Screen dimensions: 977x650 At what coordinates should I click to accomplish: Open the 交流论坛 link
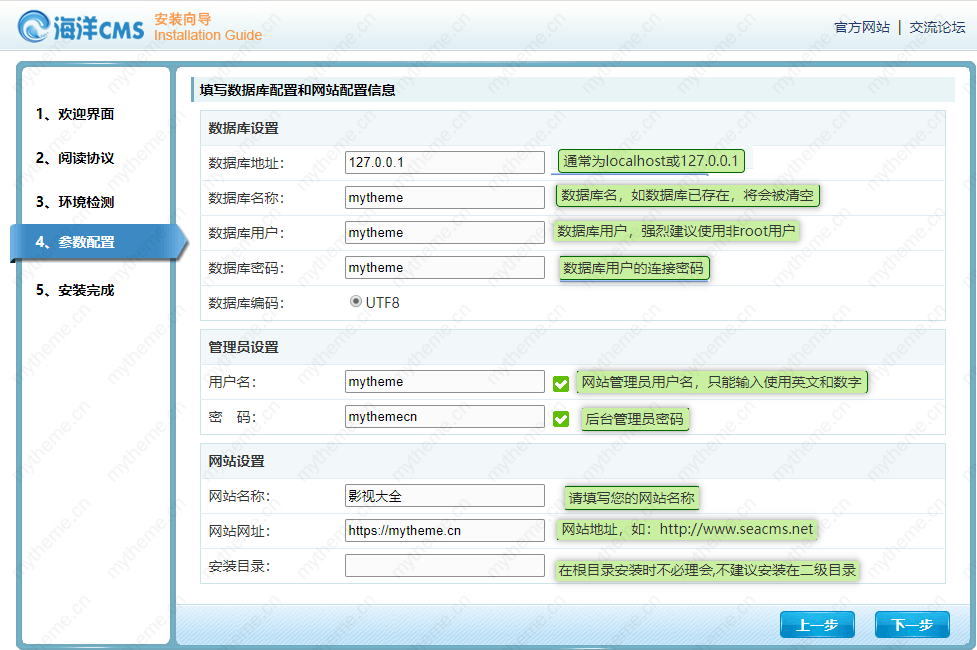[x=936, y=27]
